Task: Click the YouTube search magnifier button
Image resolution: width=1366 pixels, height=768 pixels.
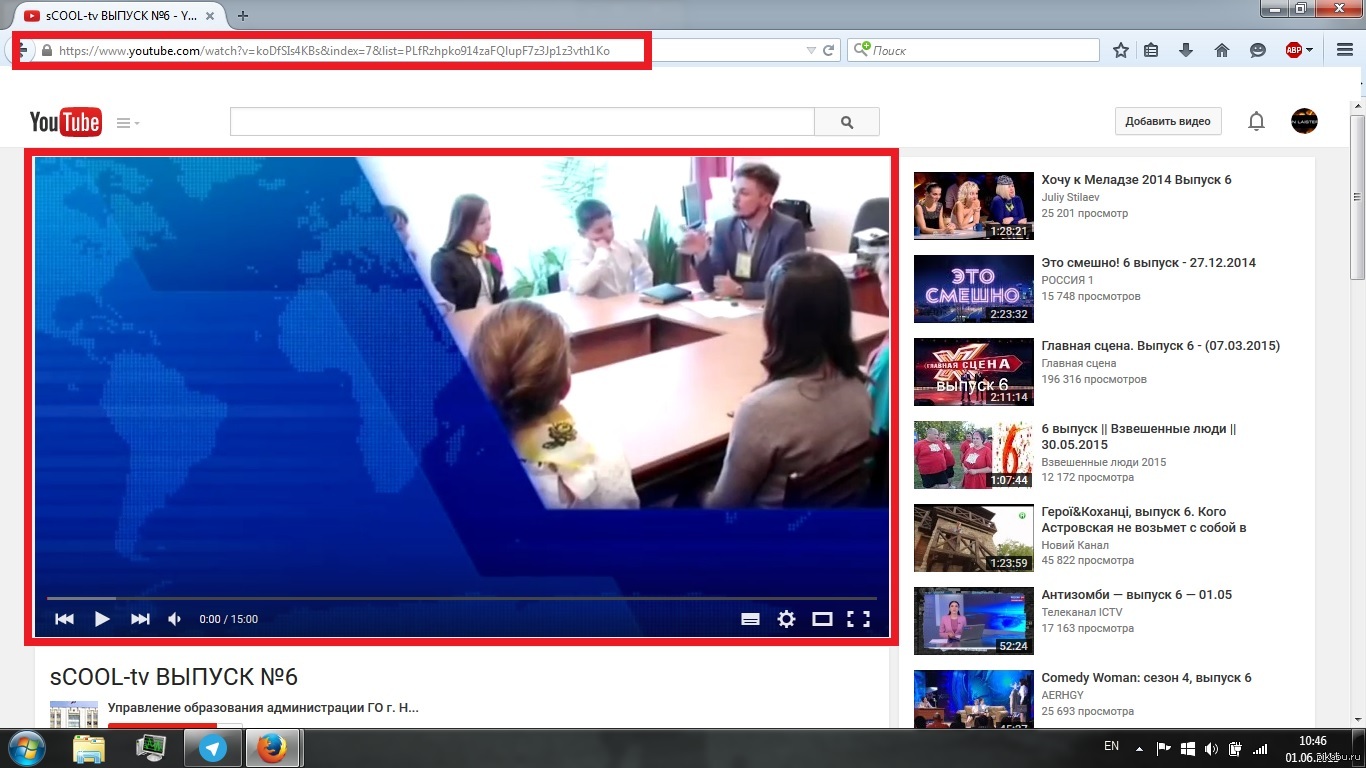Action: coord(847,122)
